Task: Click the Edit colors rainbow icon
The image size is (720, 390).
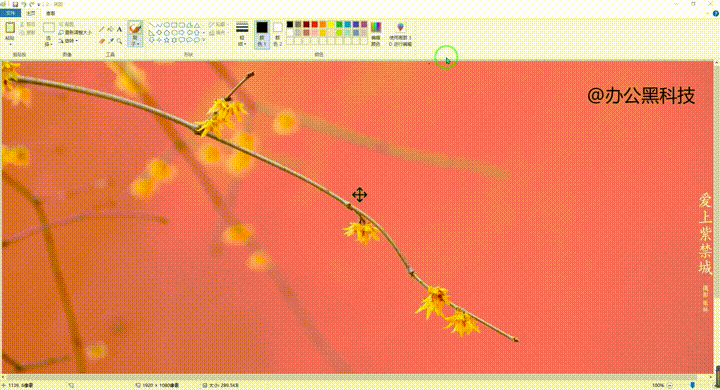Action: (376, 34)
